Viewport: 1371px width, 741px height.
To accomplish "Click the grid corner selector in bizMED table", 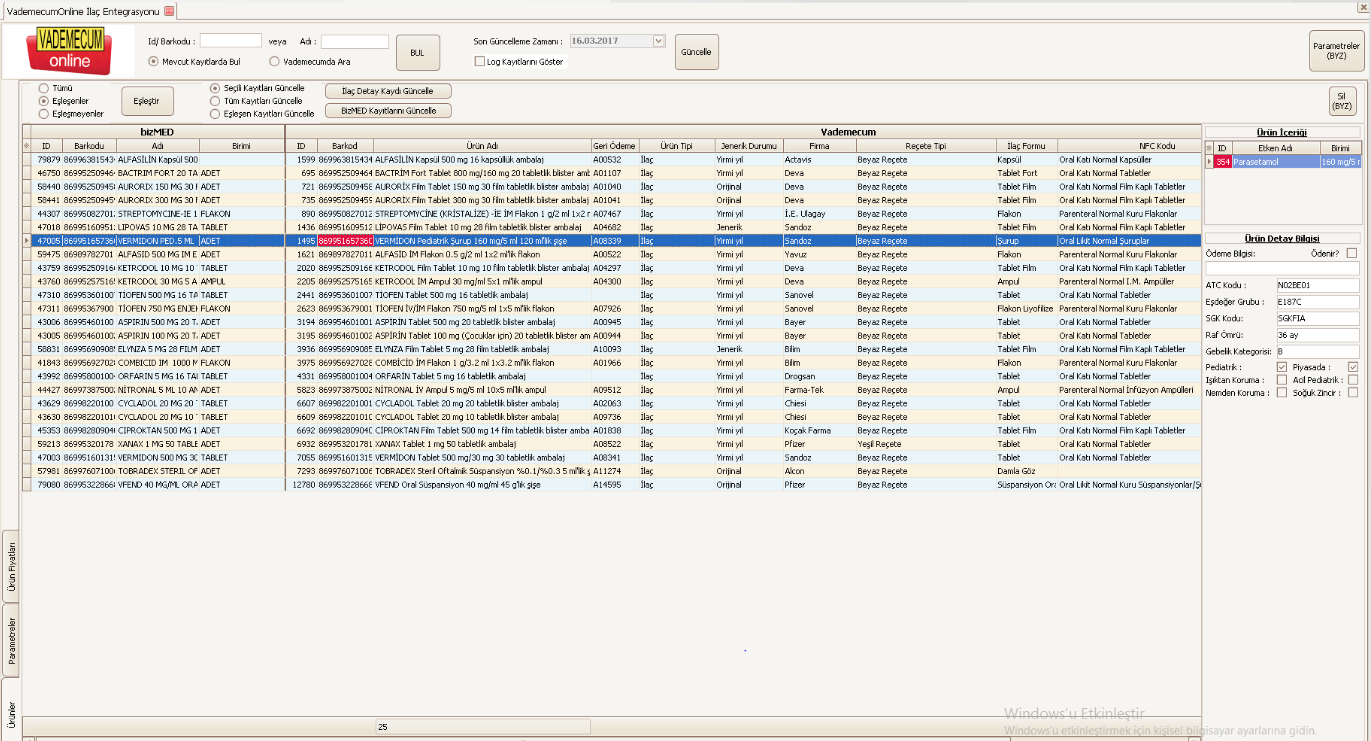I will click(27, 145).
